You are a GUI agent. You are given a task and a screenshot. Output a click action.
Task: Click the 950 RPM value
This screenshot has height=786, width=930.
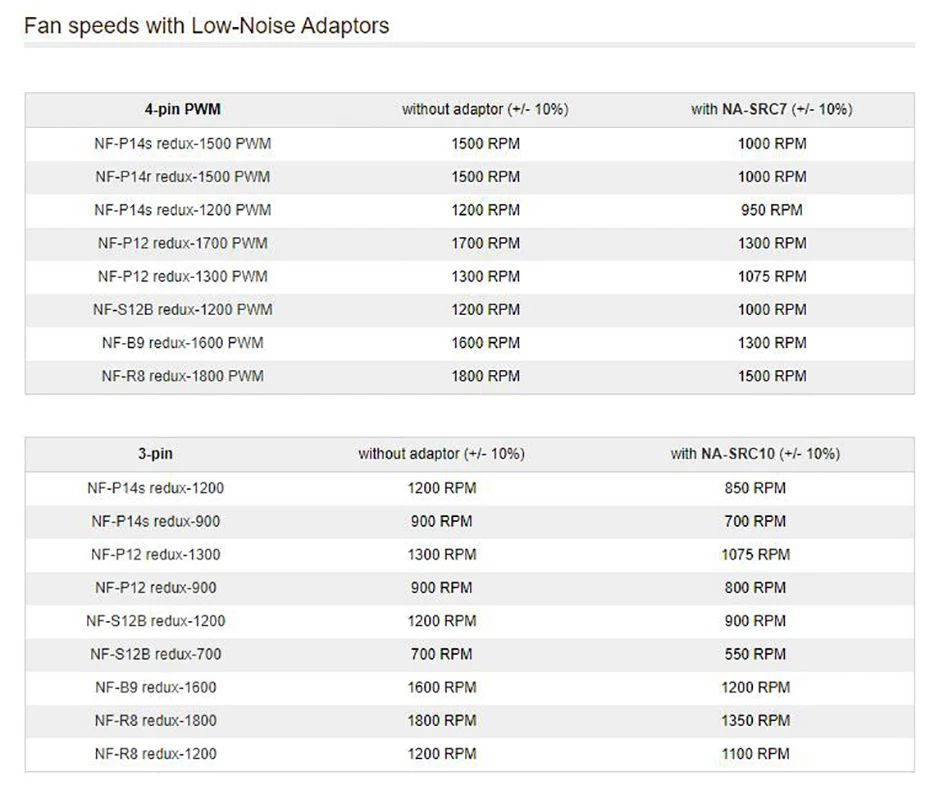(x=771, y=210)
